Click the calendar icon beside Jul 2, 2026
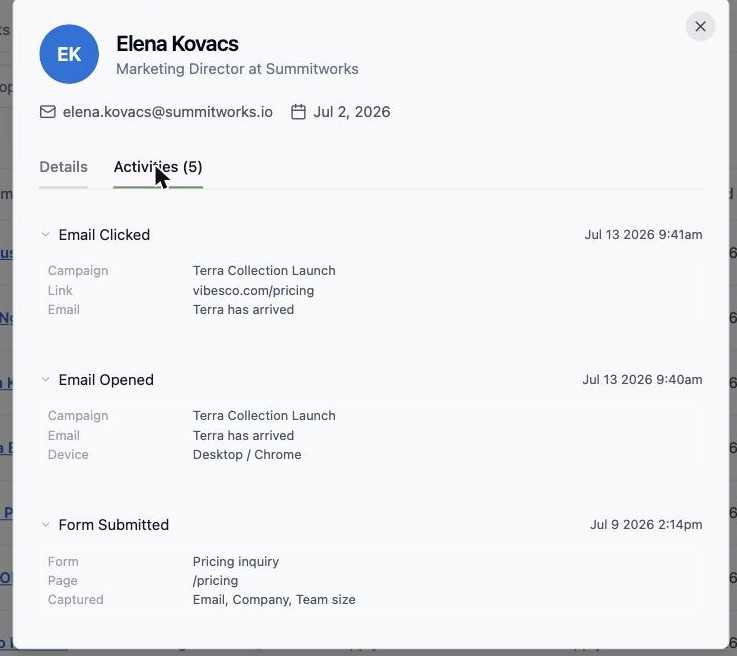This screenshot has height=656, width=737. point(298,112)
